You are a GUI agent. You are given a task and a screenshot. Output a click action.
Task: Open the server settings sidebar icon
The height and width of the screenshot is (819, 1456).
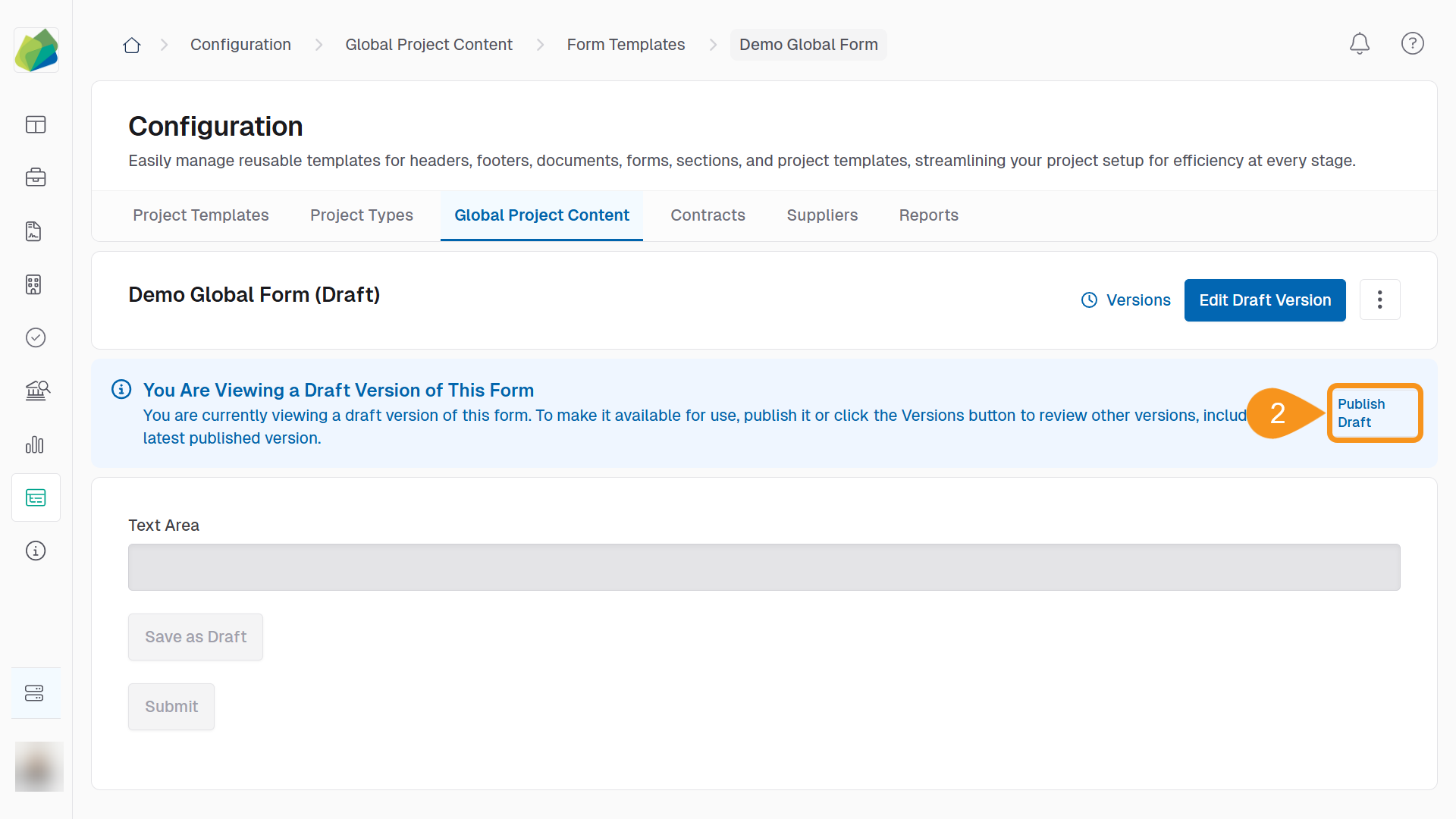coord(35,693)
